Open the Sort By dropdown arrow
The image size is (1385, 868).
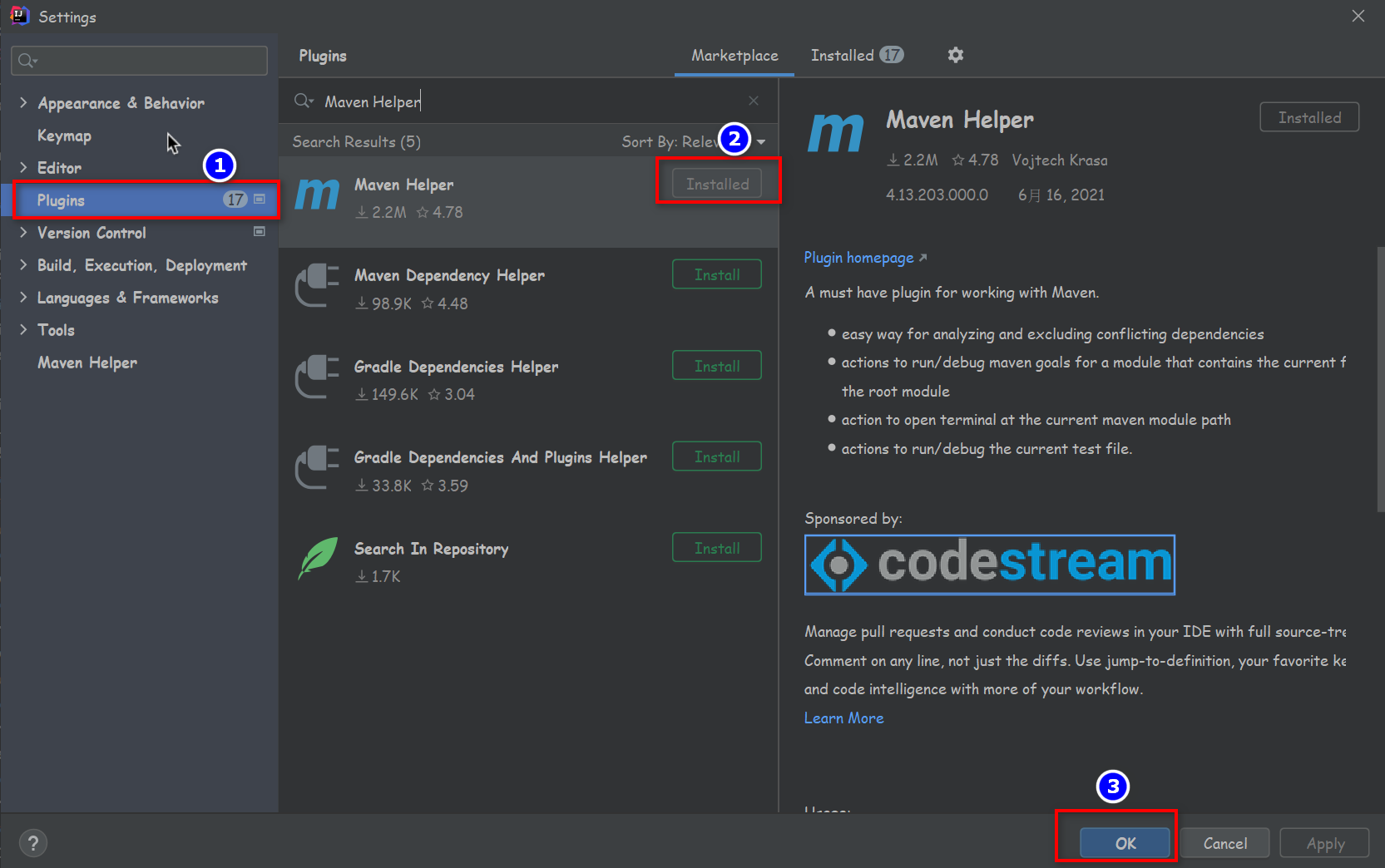click(x=761, y=142)
